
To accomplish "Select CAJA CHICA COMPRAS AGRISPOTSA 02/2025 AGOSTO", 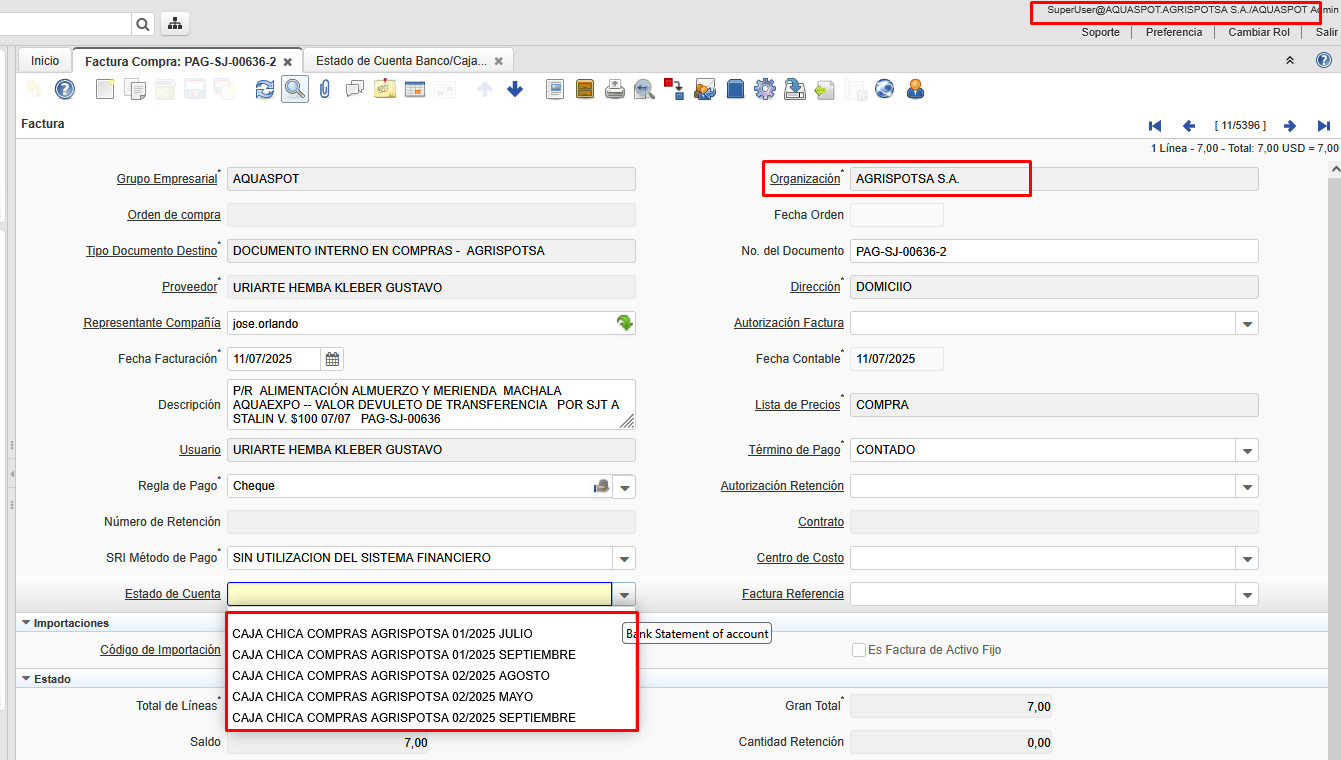I will [x=391, y=676].
